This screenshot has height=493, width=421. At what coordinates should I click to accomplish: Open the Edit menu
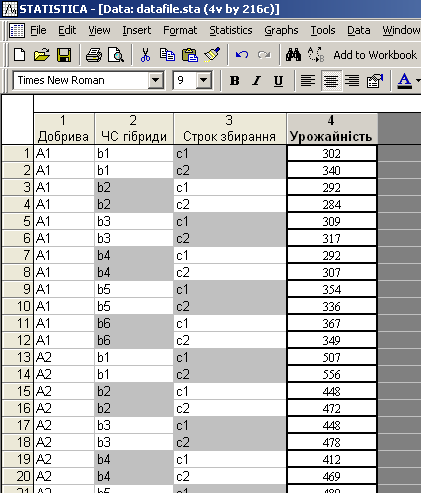click(x=67, y=30)
